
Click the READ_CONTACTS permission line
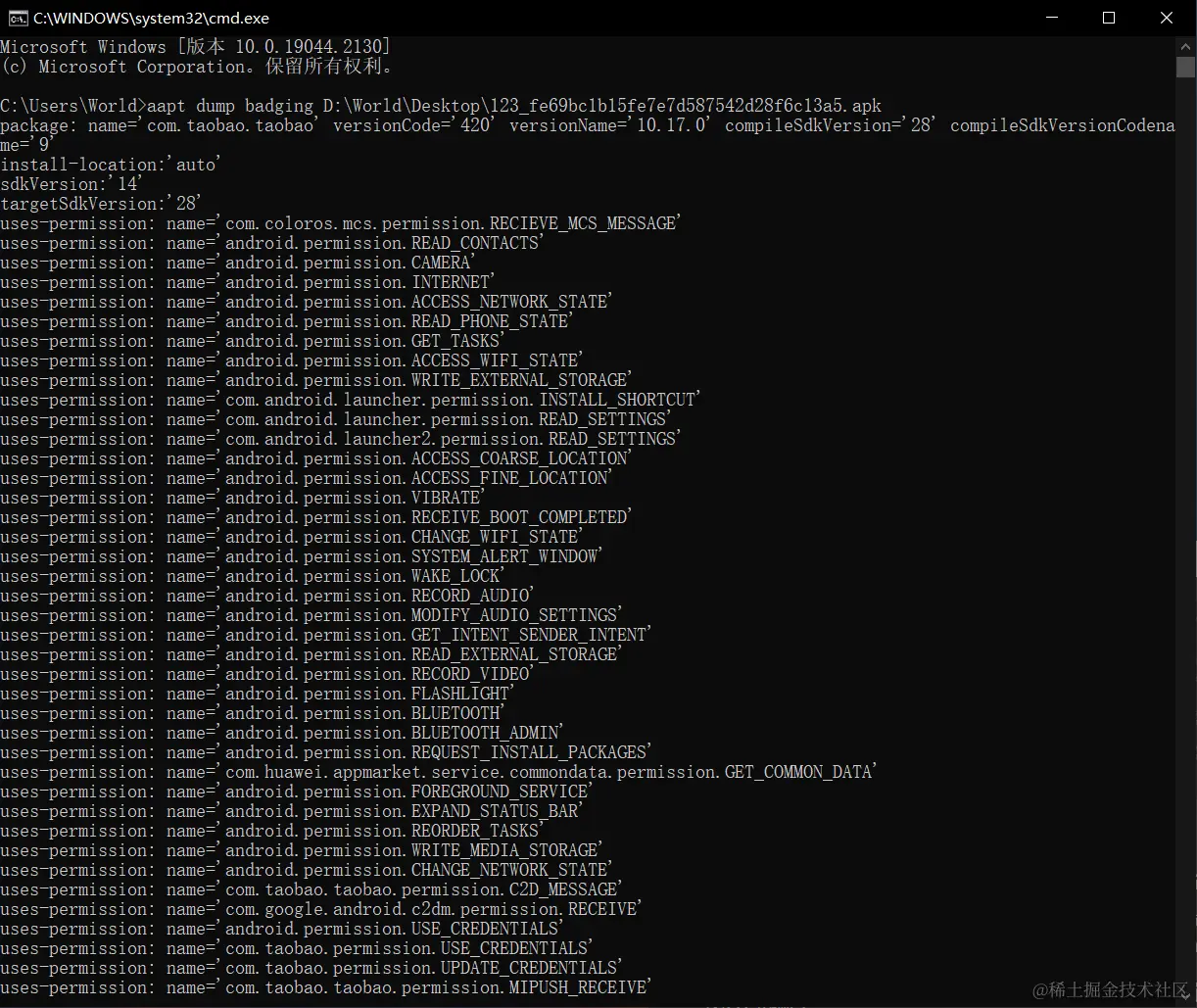pos(272,243)
